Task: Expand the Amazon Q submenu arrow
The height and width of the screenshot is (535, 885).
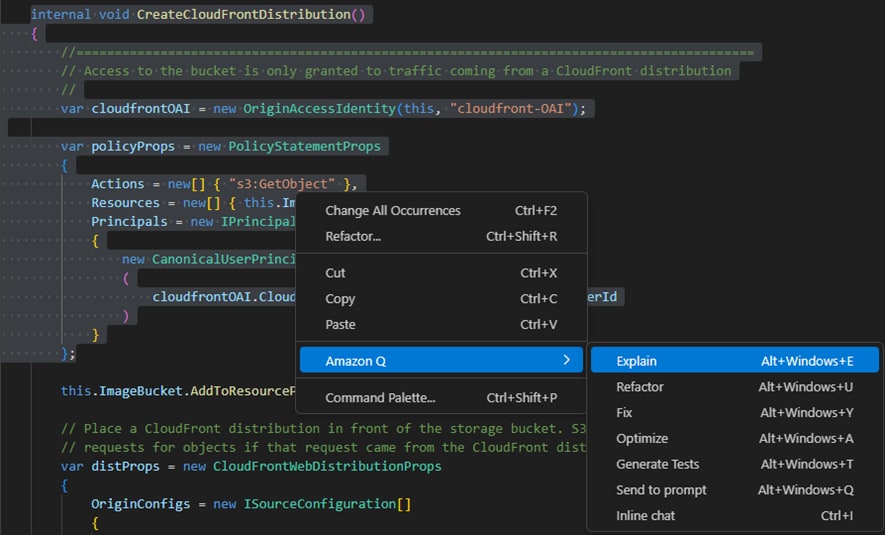Action: 566,360
